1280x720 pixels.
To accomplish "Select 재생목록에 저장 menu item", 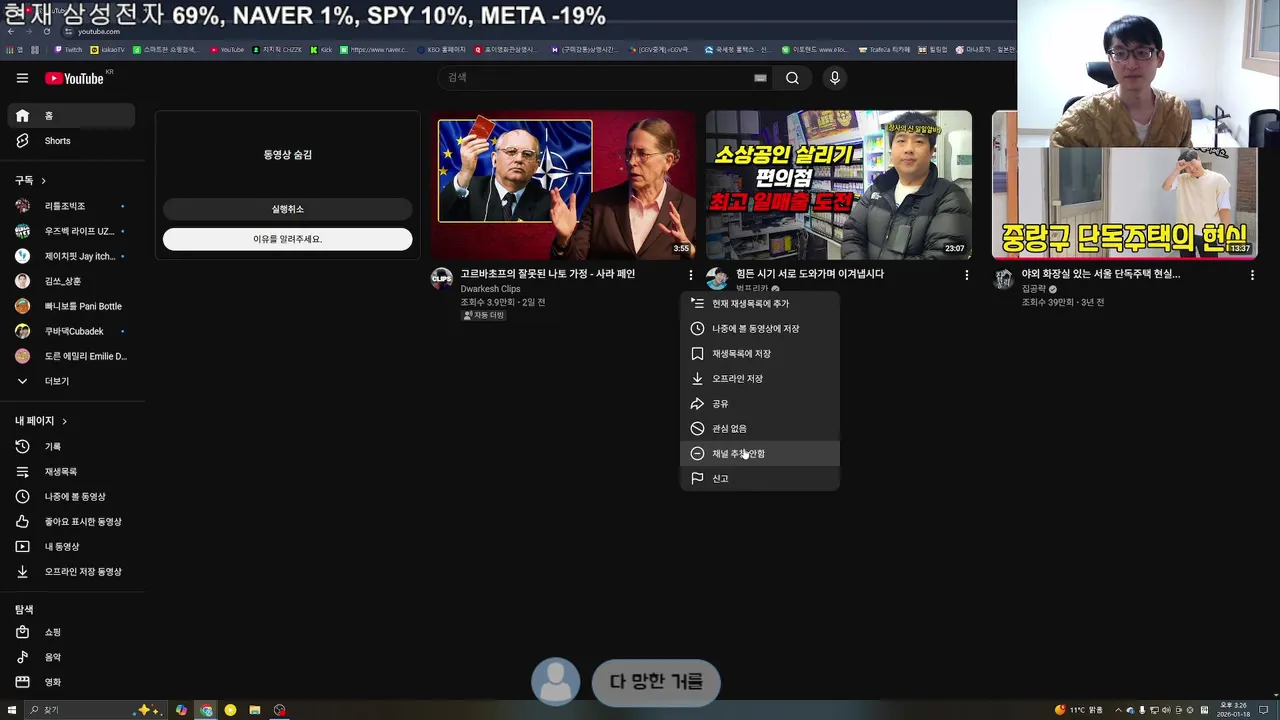I will pos(760,354).
